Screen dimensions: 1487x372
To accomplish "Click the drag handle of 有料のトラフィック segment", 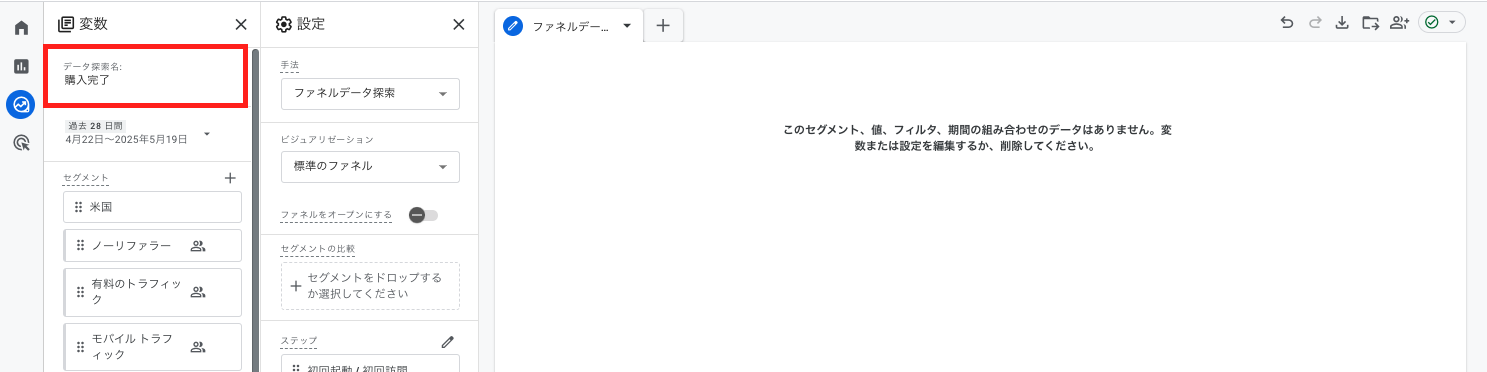I will click(x=81, y=292).
